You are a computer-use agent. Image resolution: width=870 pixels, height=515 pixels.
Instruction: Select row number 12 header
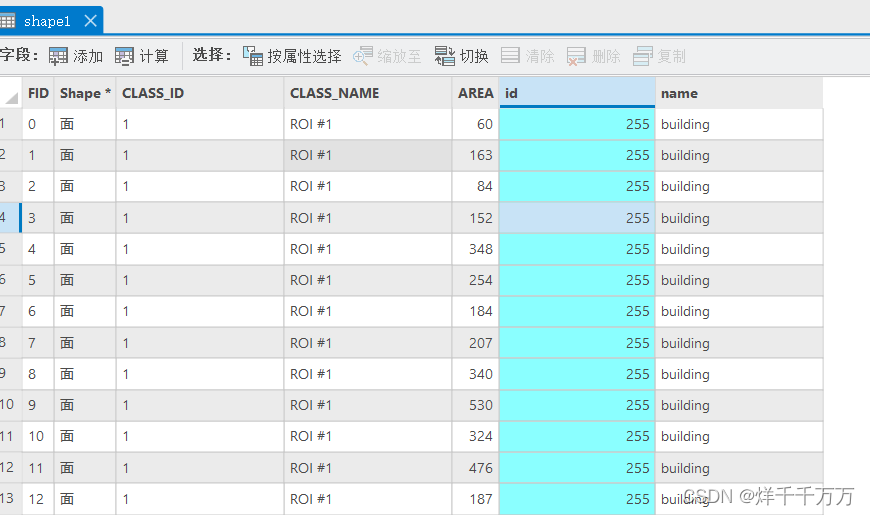[10, 467]
